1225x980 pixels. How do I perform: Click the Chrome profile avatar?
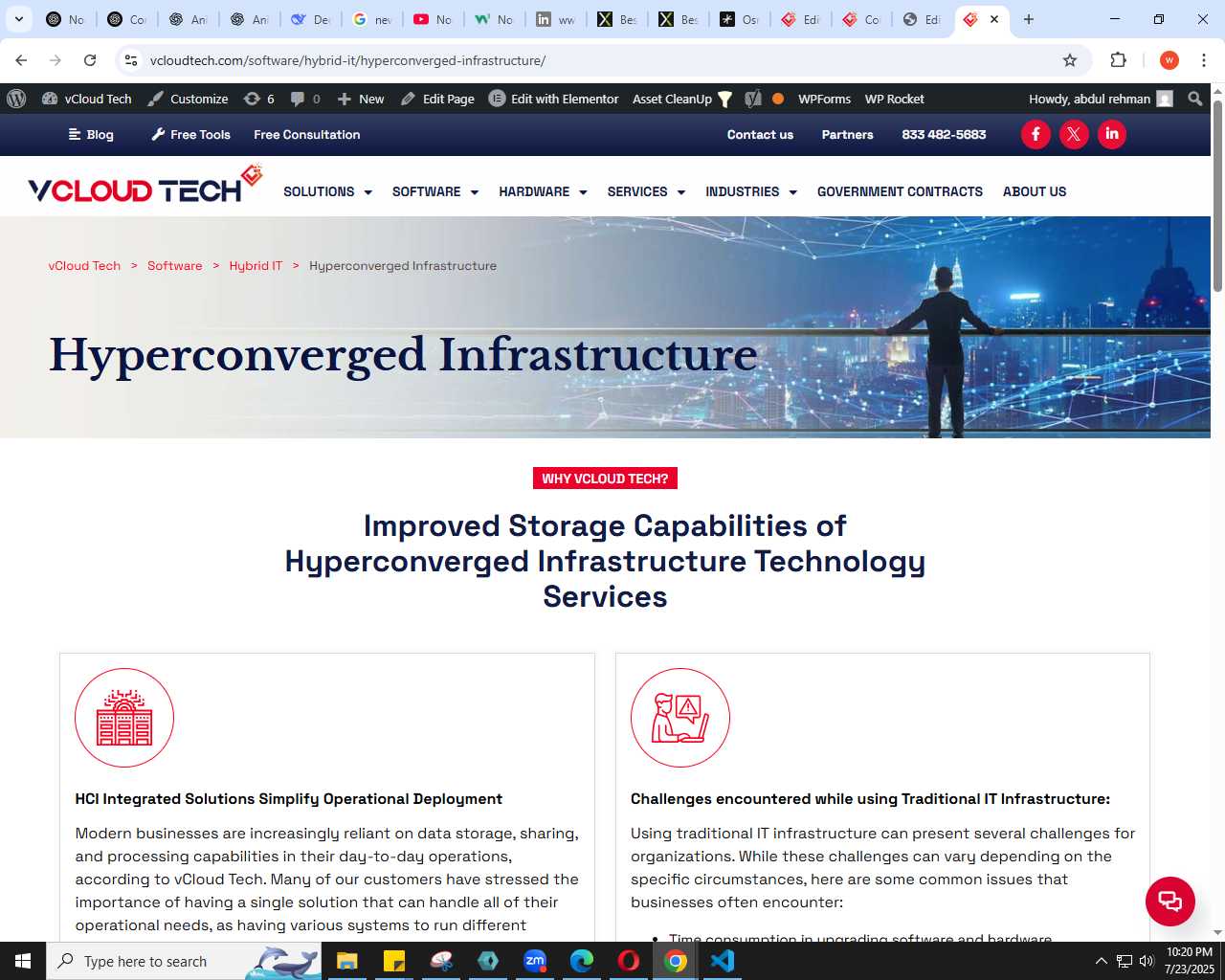click(1169, 60)
